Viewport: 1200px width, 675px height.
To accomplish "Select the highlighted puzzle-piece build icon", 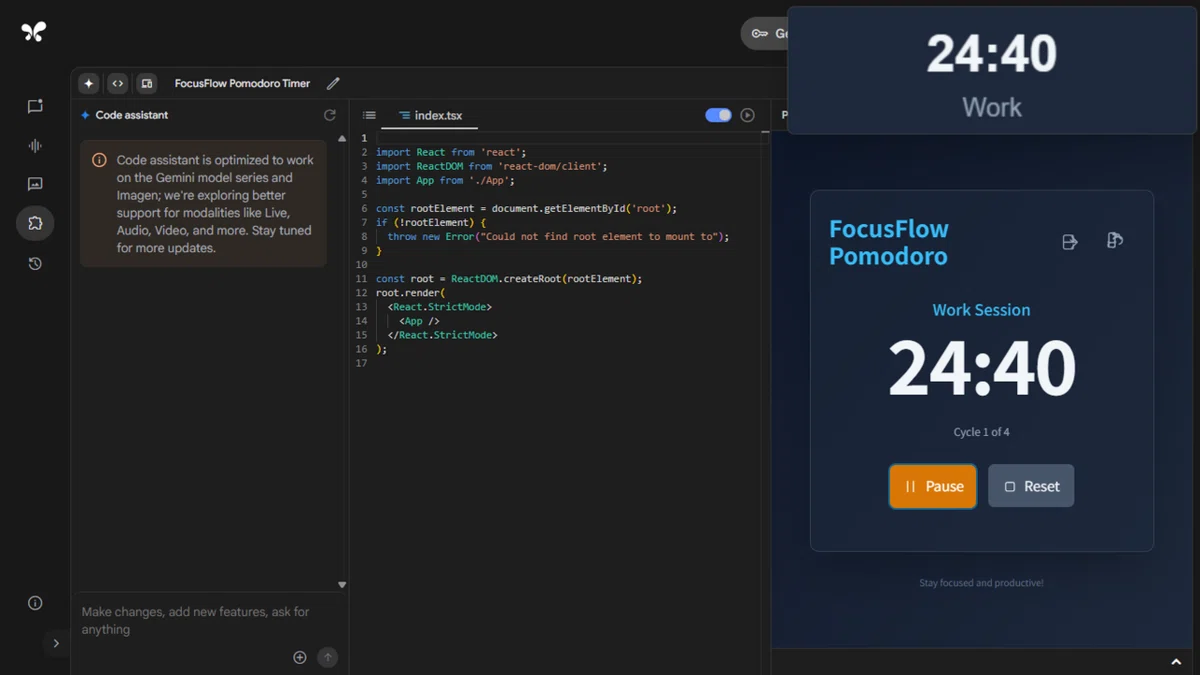I will (x=35, y=223).
